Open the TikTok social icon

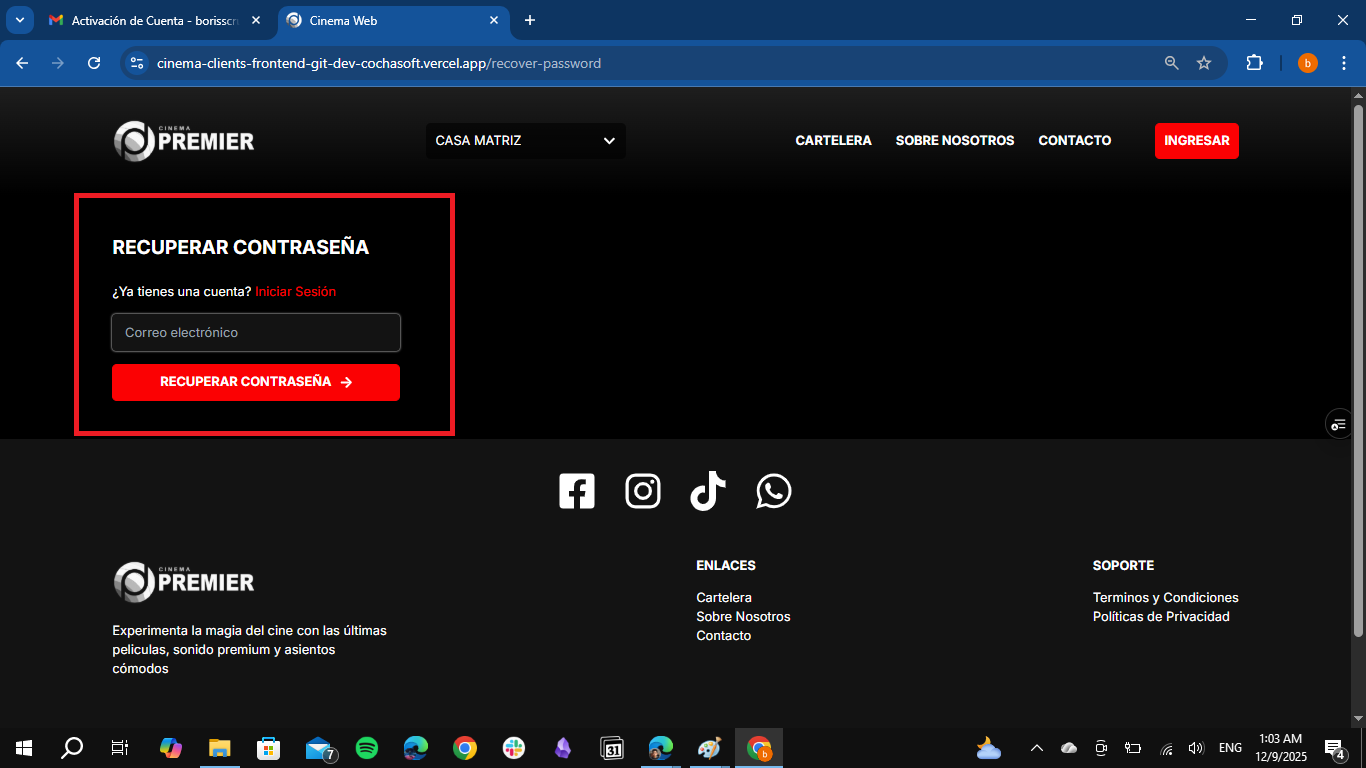(708, 491)
